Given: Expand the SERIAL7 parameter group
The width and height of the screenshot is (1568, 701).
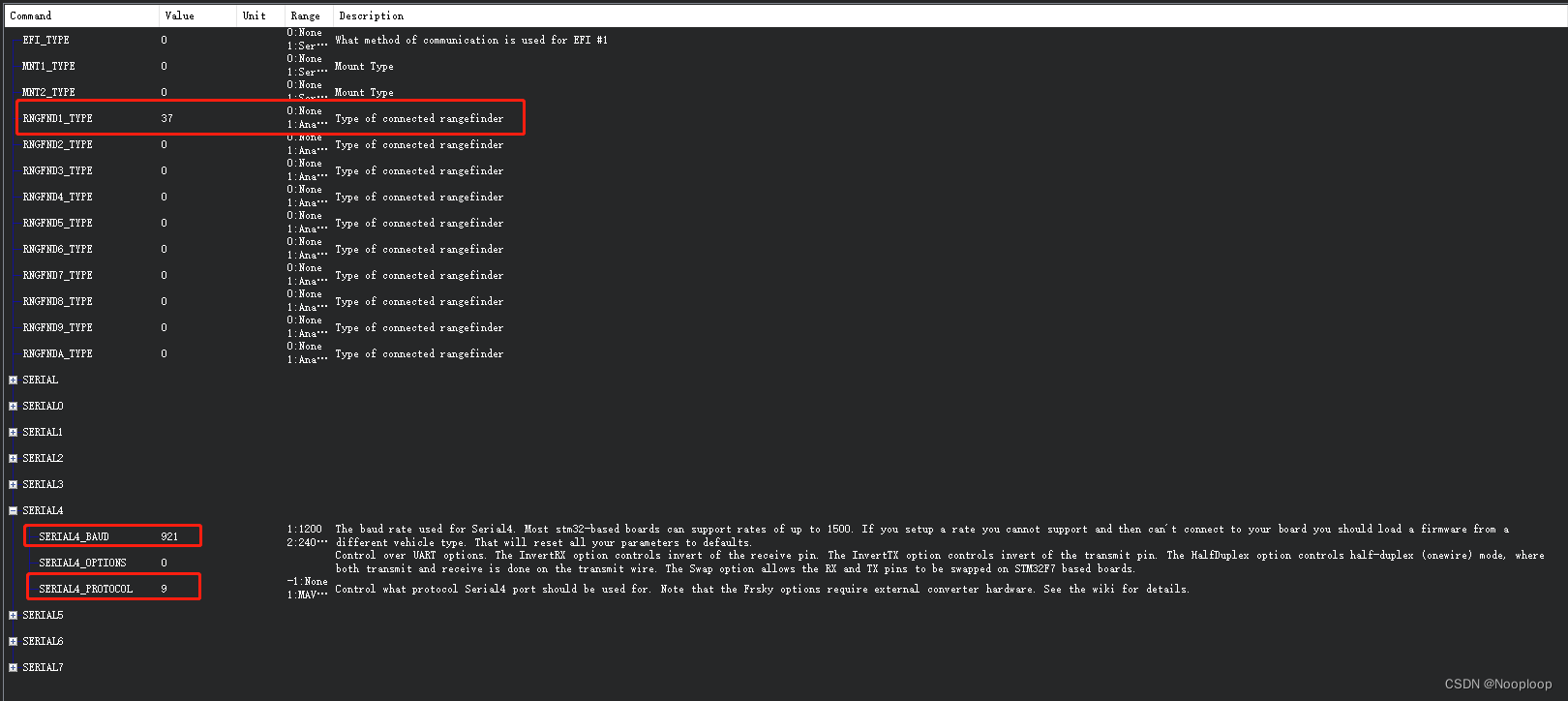Looking at the screenshot, I should (x=13, y=667).
